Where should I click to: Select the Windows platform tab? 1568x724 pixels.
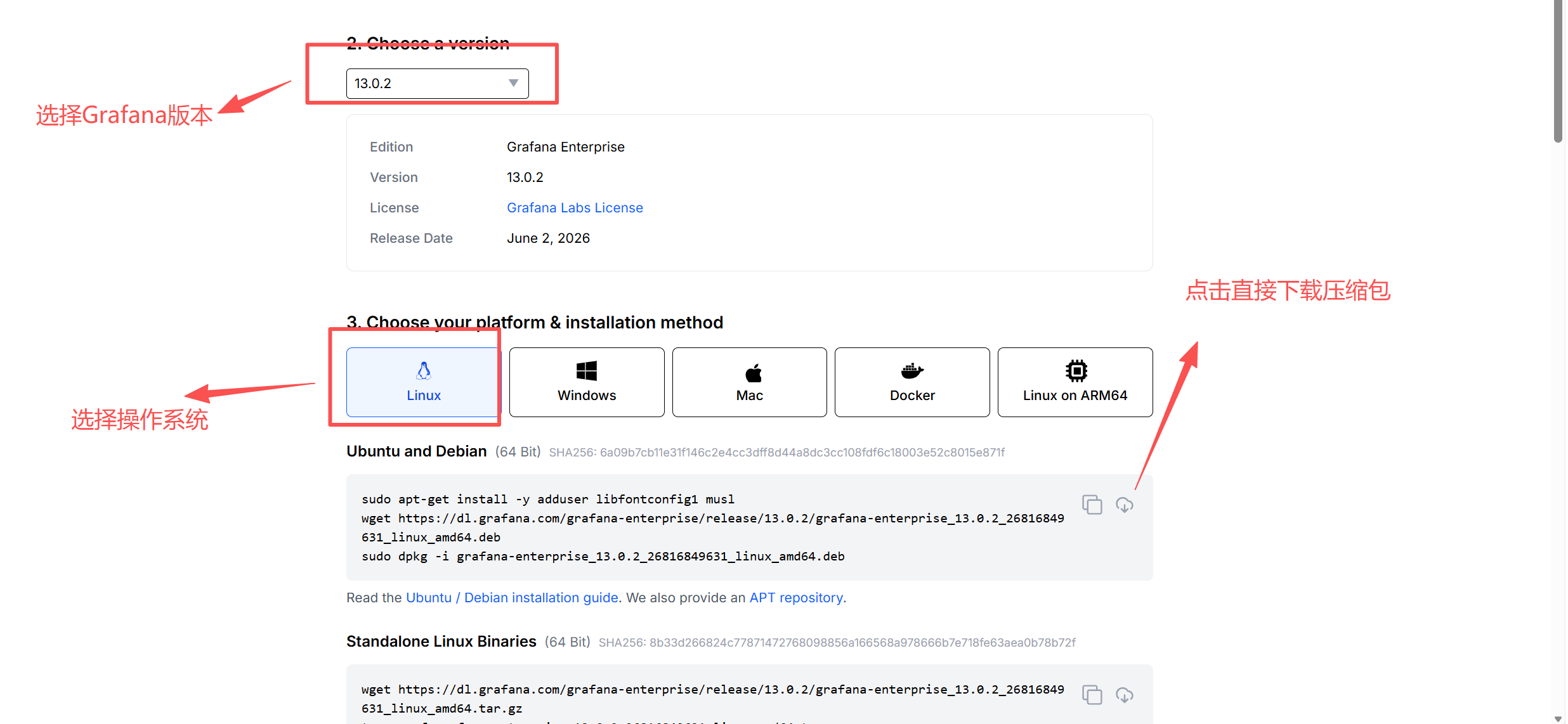[x=587, y=382]
